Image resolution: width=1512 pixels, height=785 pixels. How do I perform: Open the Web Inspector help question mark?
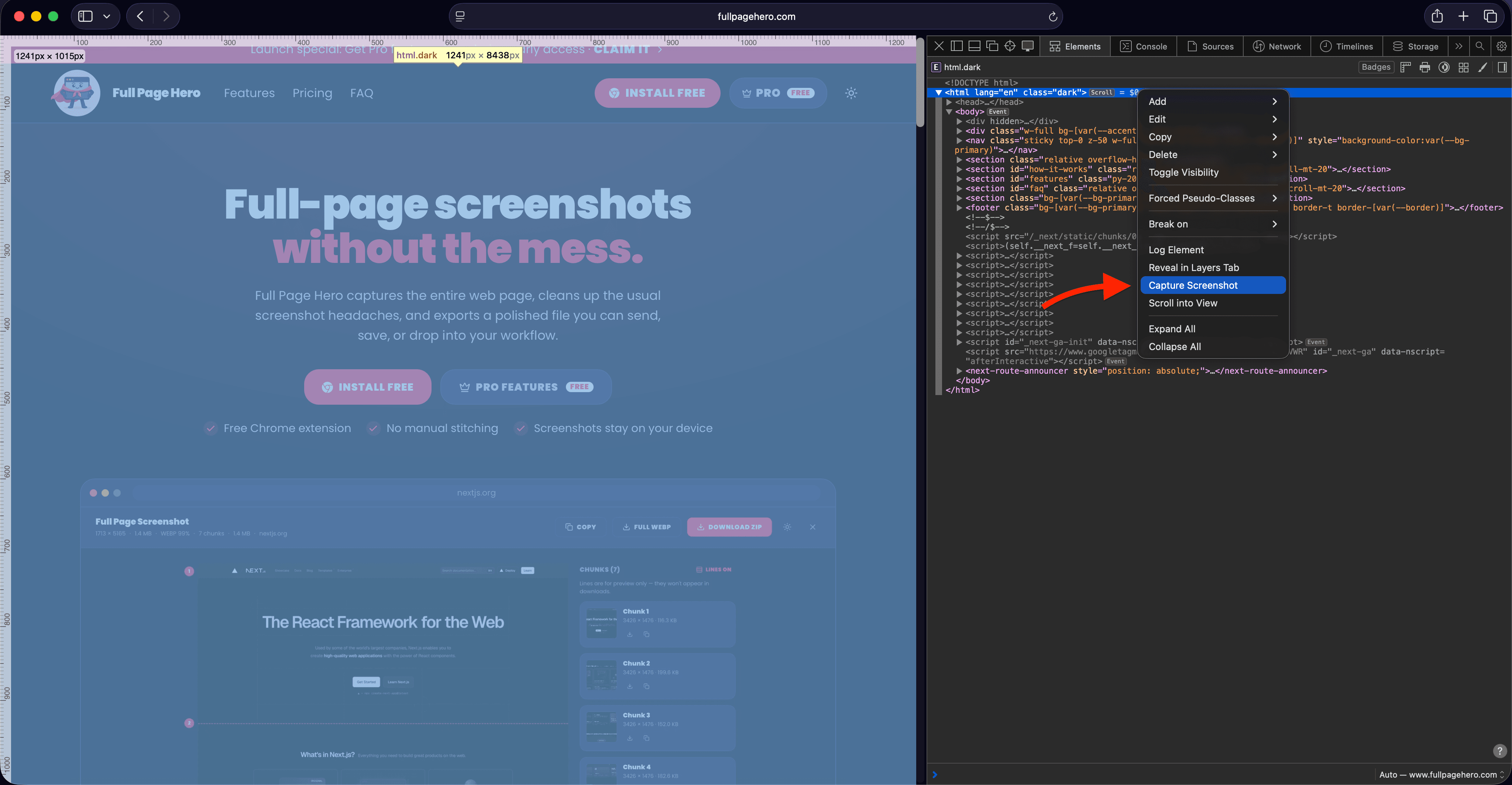point(1500,751)
